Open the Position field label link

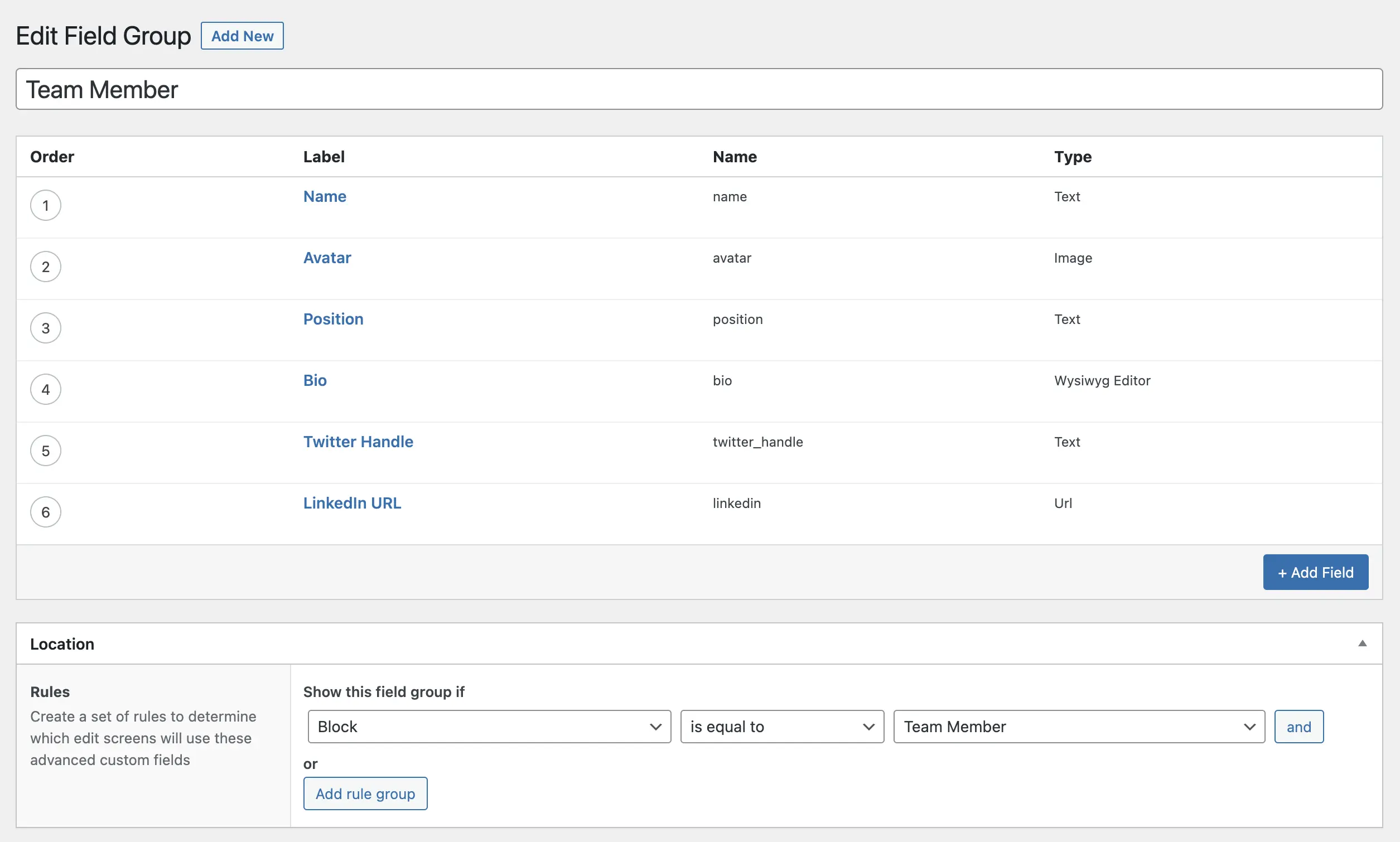(333, 319)
